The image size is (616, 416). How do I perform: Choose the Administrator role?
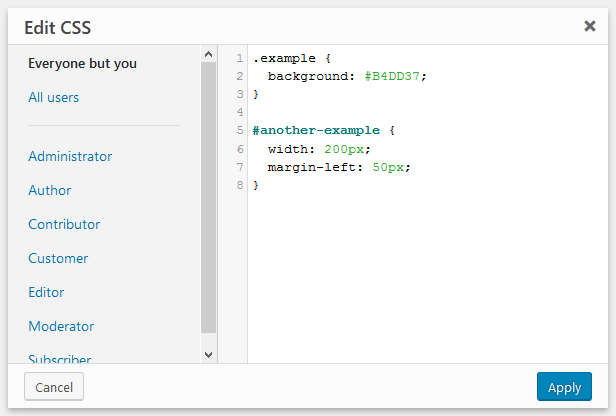click(x=70, y=156)
